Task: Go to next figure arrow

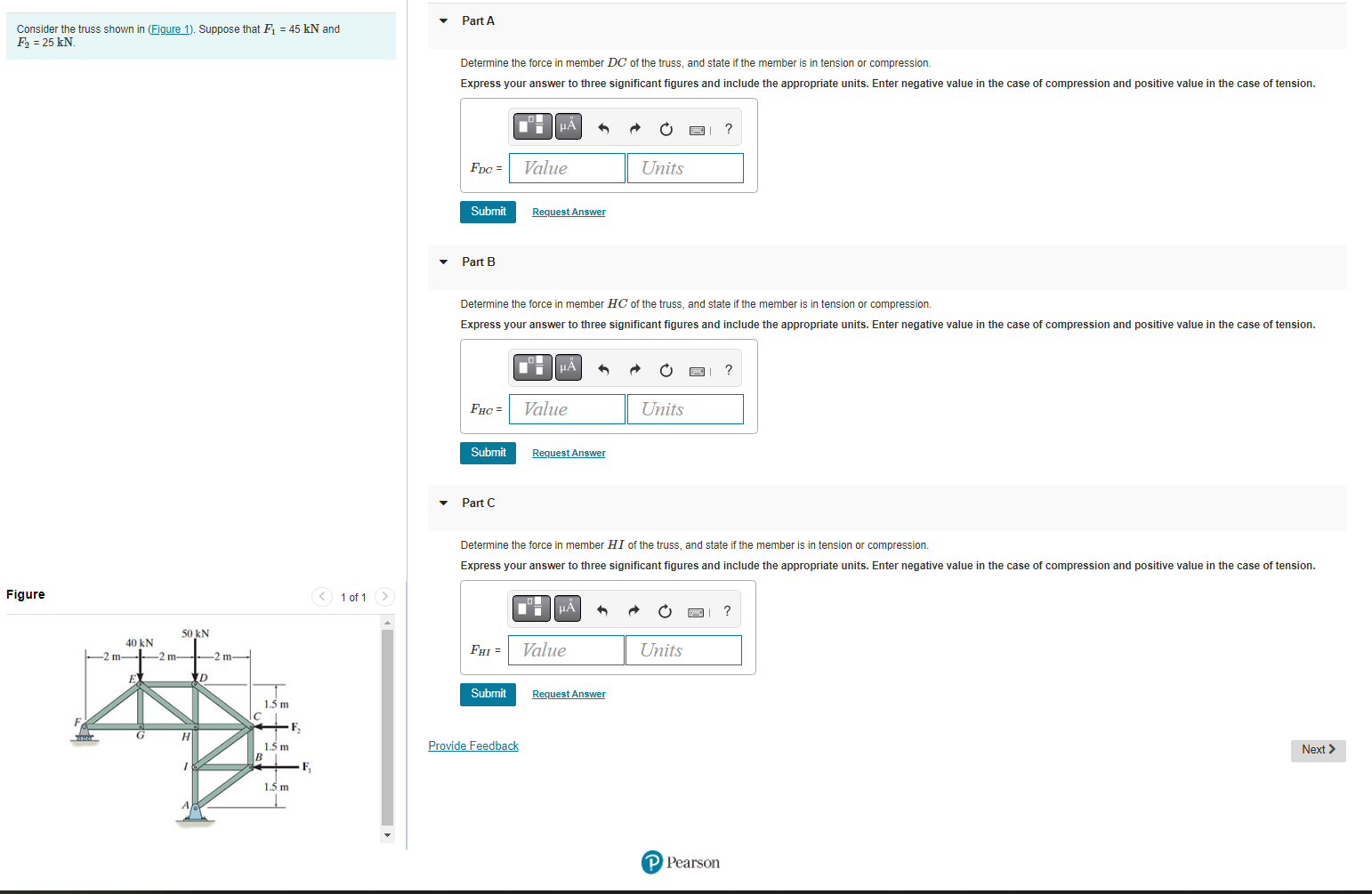Action: coord(384,597)
